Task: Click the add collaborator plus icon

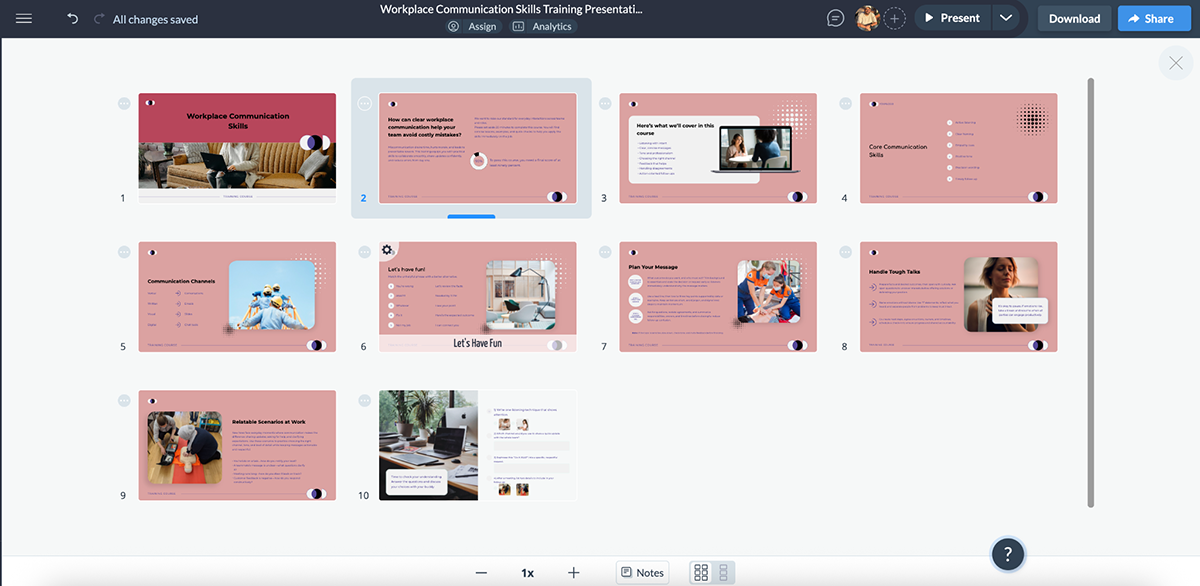Action: [x=894, y=17]
